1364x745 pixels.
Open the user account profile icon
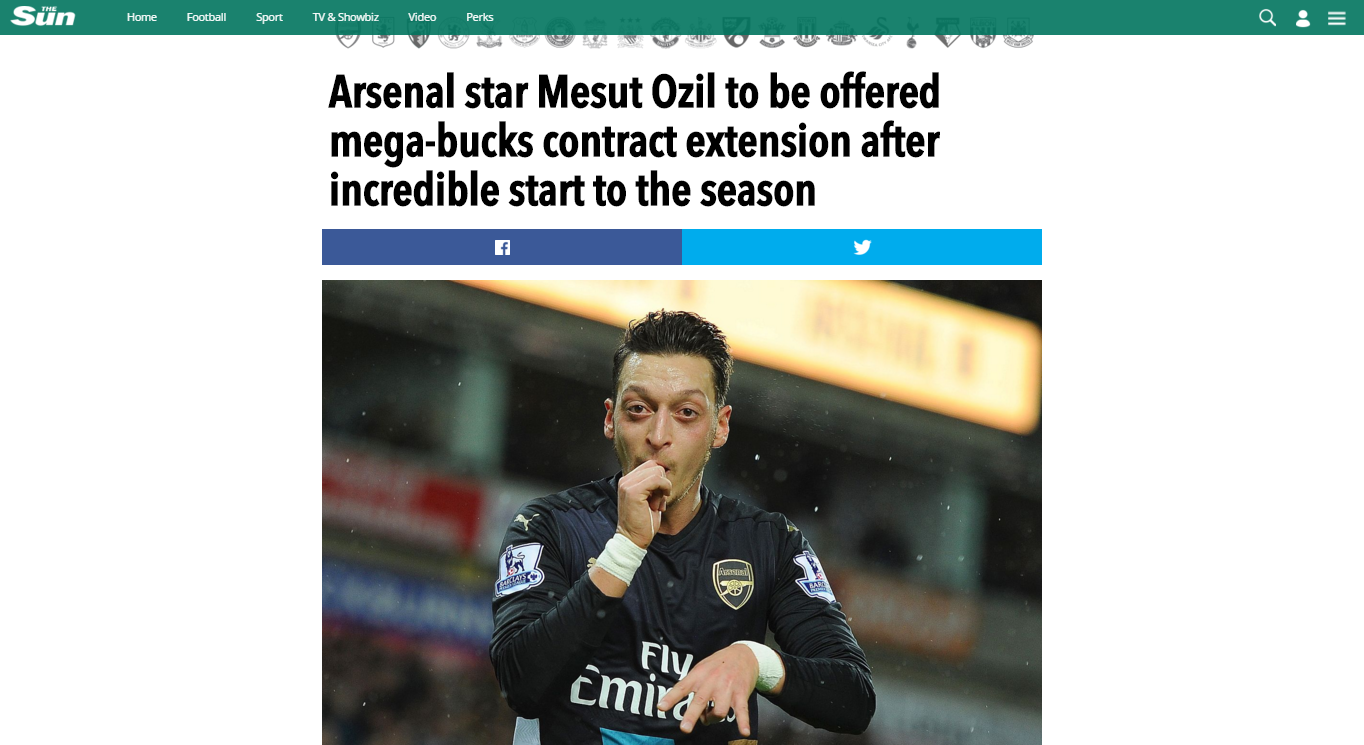click(x=1302, y=17)
